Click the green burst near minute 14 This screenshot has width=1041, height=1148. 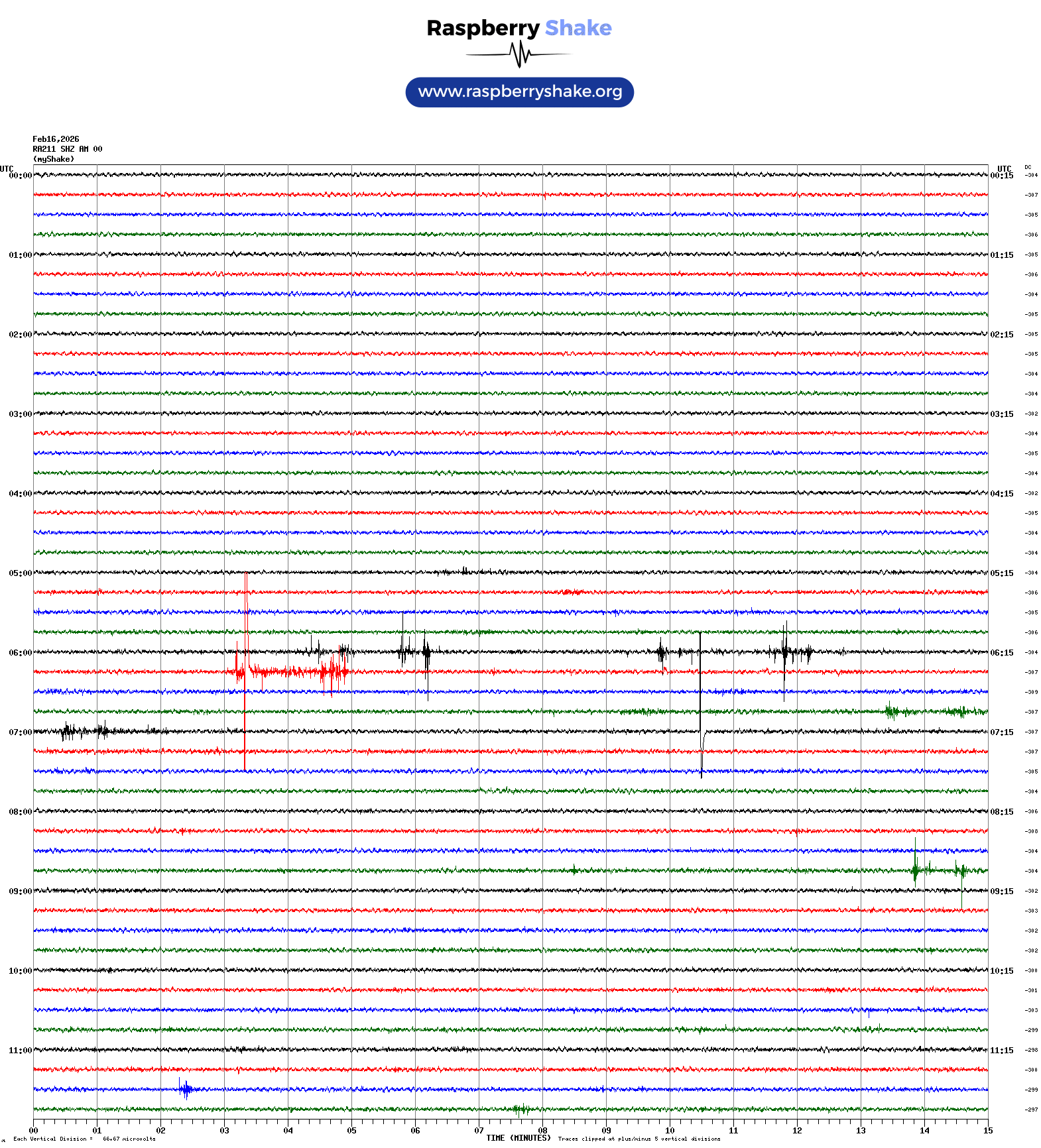916,870
